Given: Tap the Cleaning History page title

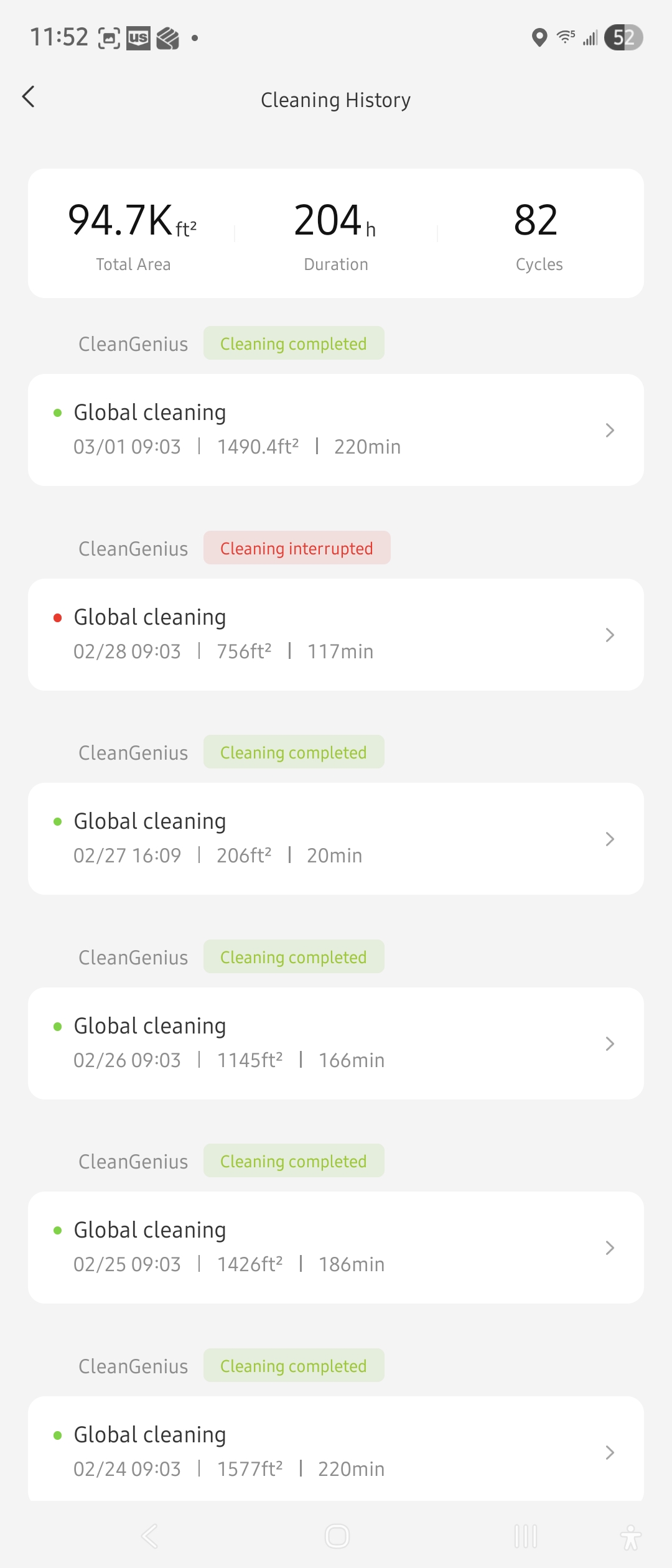Looking at the screenshot, I should [336, 100].
